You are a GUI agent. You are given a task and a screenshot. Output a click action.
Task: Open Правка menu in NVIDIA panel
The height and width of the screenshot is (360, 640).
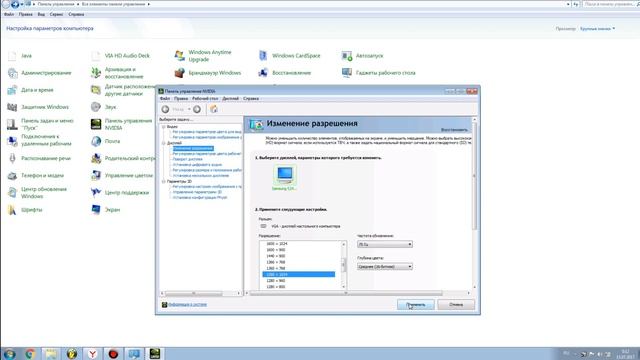pos(181,99)
